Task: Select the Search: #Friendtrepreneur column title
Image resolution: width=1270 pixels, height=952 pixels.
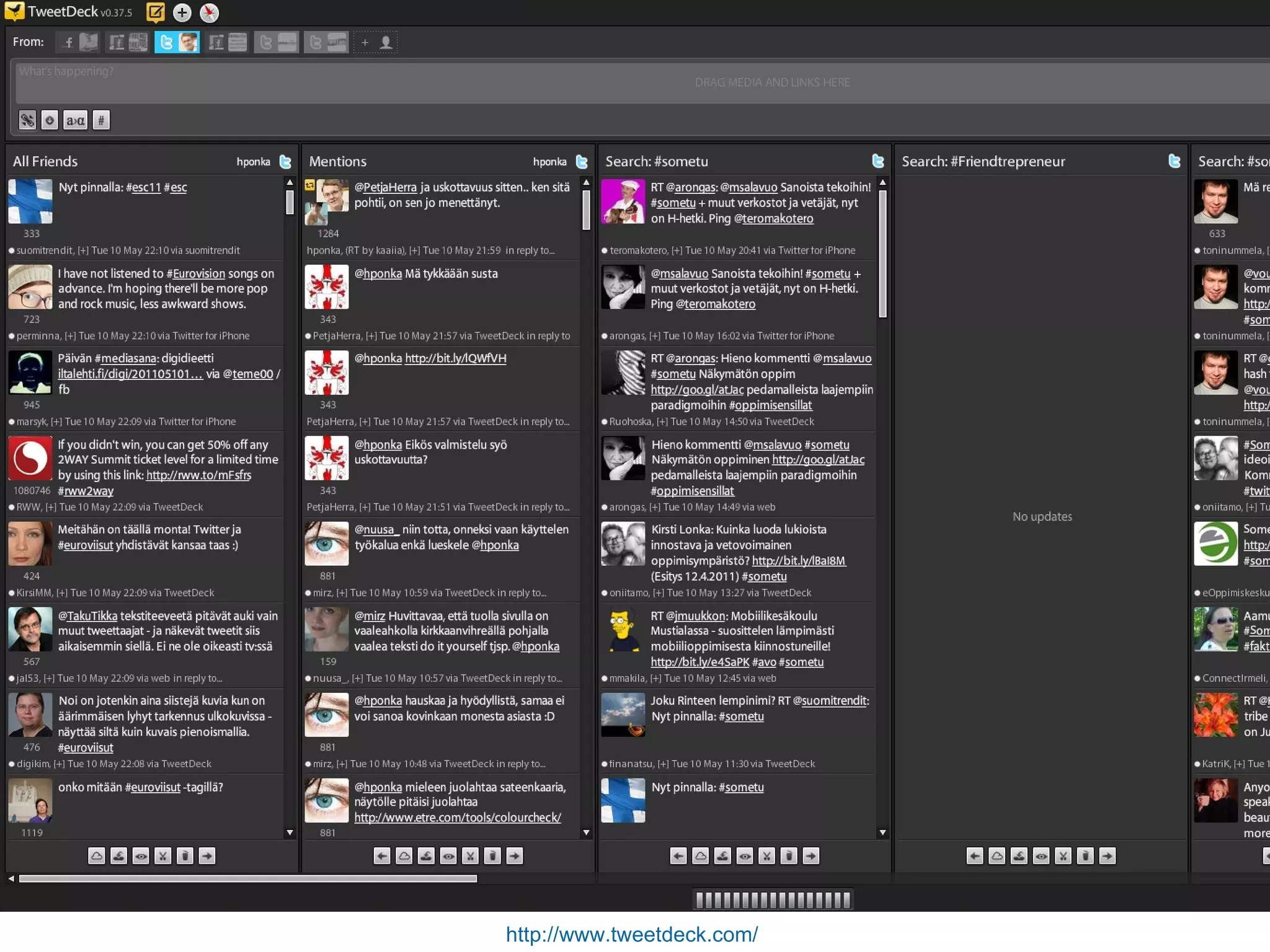Action: point(984,161)
